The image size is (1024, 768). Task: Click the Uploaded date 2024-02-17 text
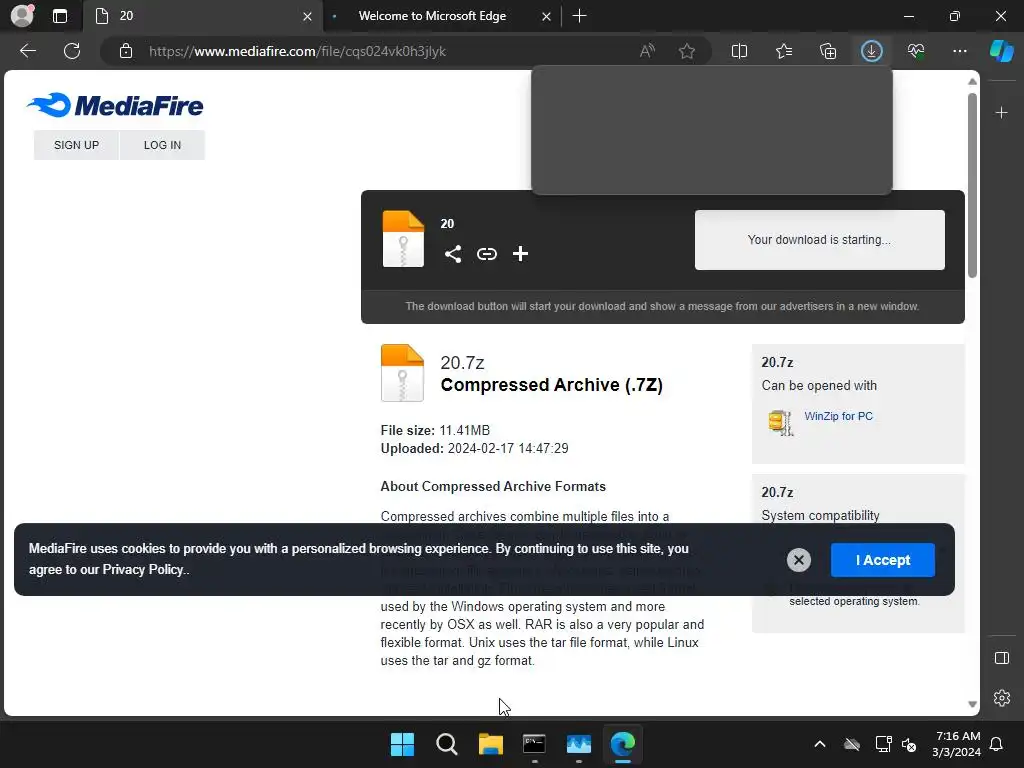coord(475,449)
